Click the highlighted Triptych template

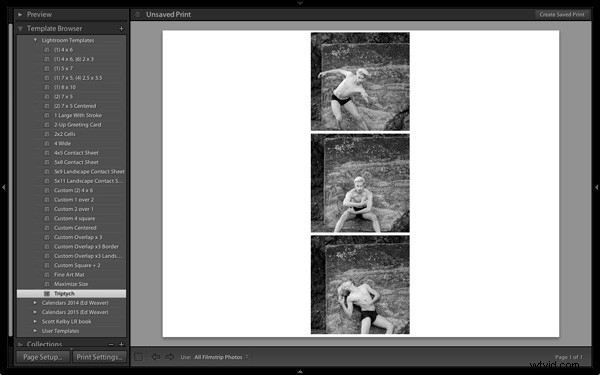[x=71, y=293]
